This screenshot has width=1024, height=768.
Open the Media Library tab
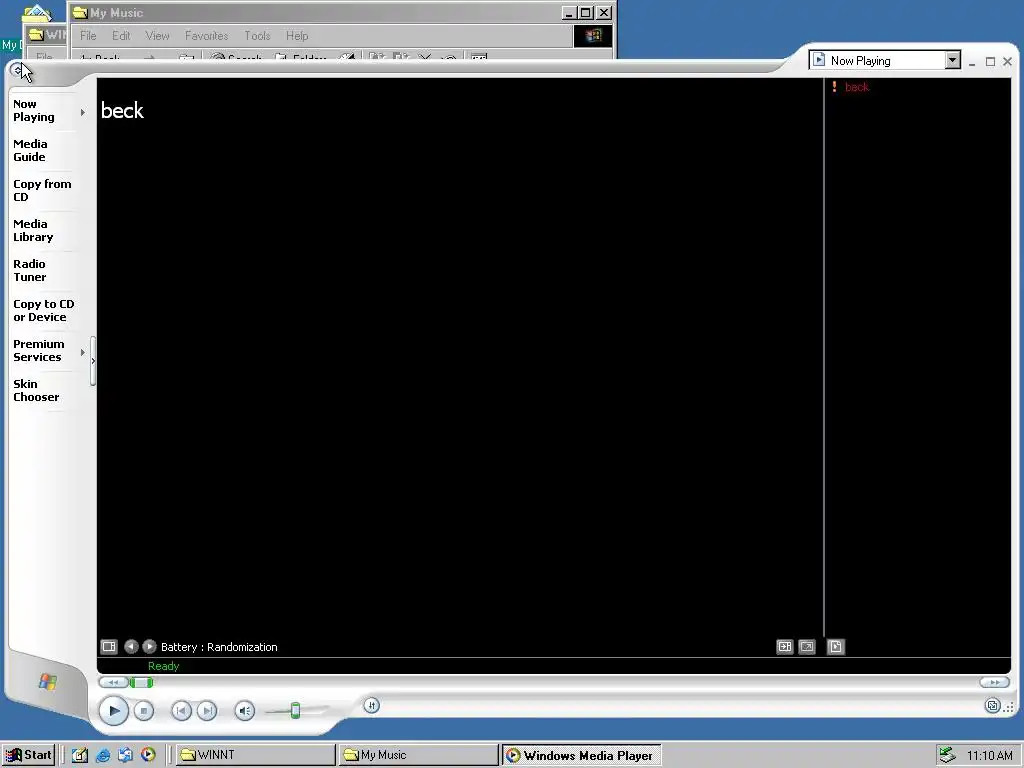pyautogui.click(x=33, y=230)
